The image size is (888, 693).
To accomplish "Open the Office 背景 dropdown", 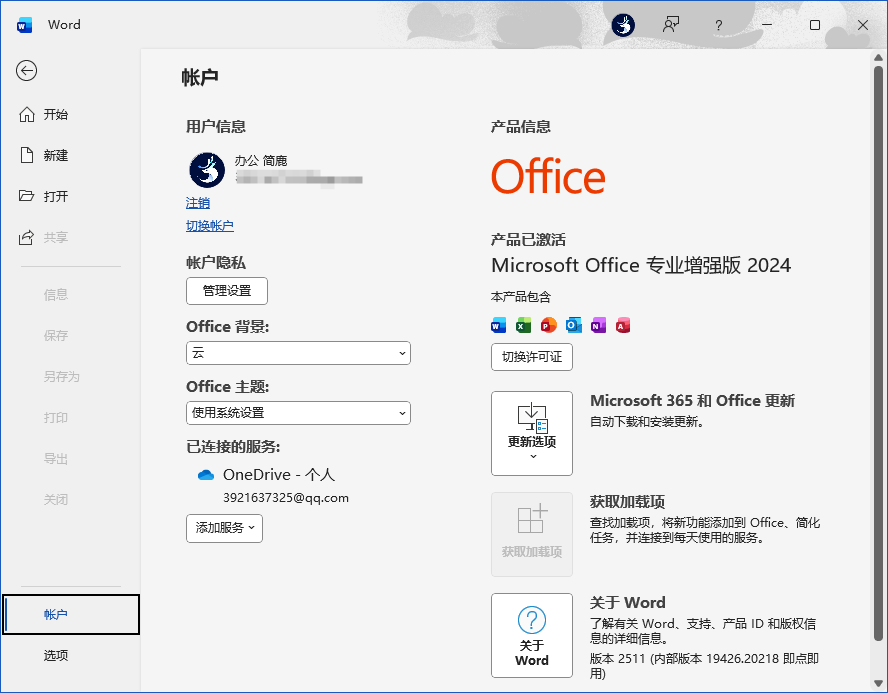I will 297,353.
